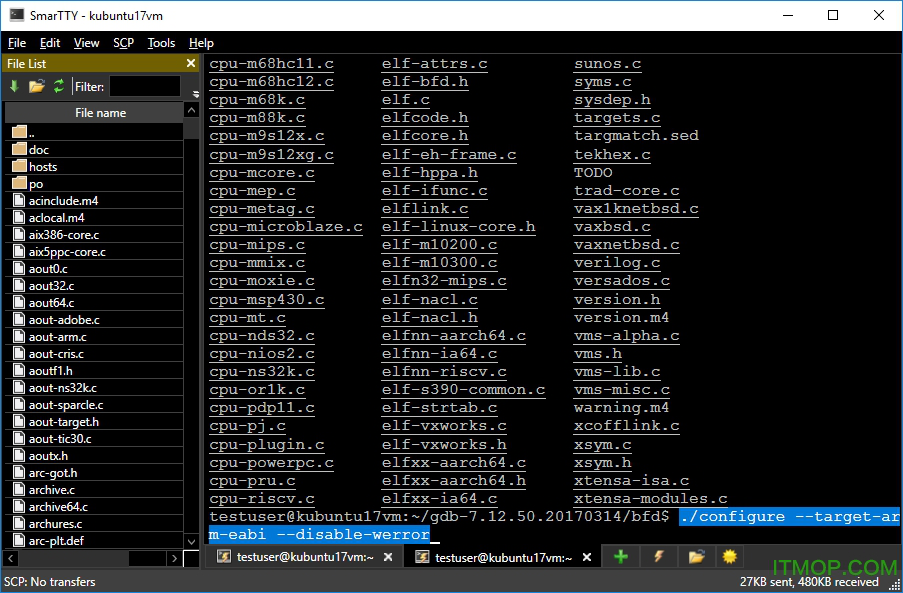Screen dimensions: 903x593
Task: Open the doc folder in file list
Action: click(x=38, y=150)
